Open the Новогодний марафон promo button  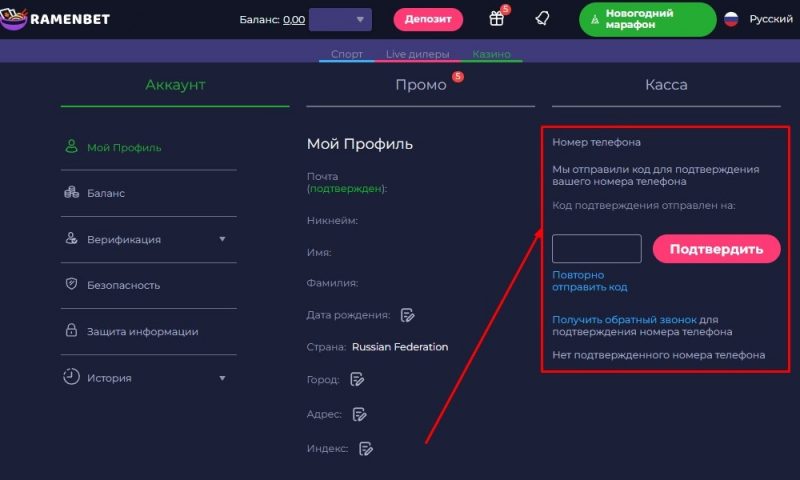[647, 19]
